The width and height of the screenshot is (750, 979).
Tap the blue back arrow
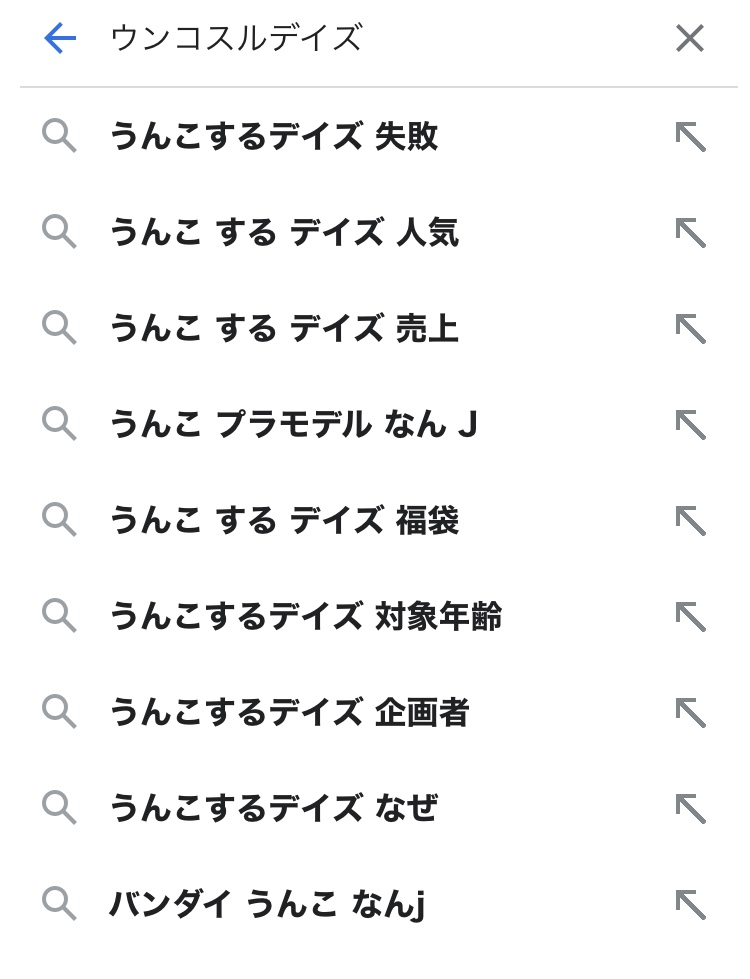pyautogui.click(x=60, y=39)
